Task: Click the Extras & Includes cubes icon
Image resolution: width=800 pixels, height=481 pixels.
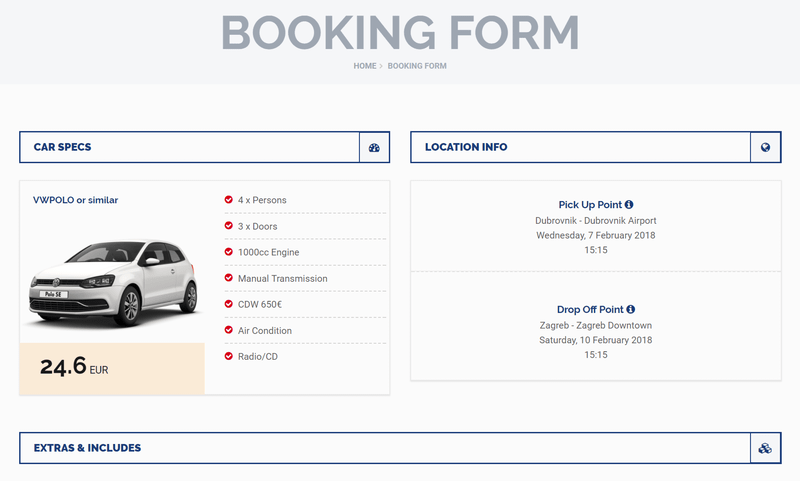Action: click(x=765, y=448)
